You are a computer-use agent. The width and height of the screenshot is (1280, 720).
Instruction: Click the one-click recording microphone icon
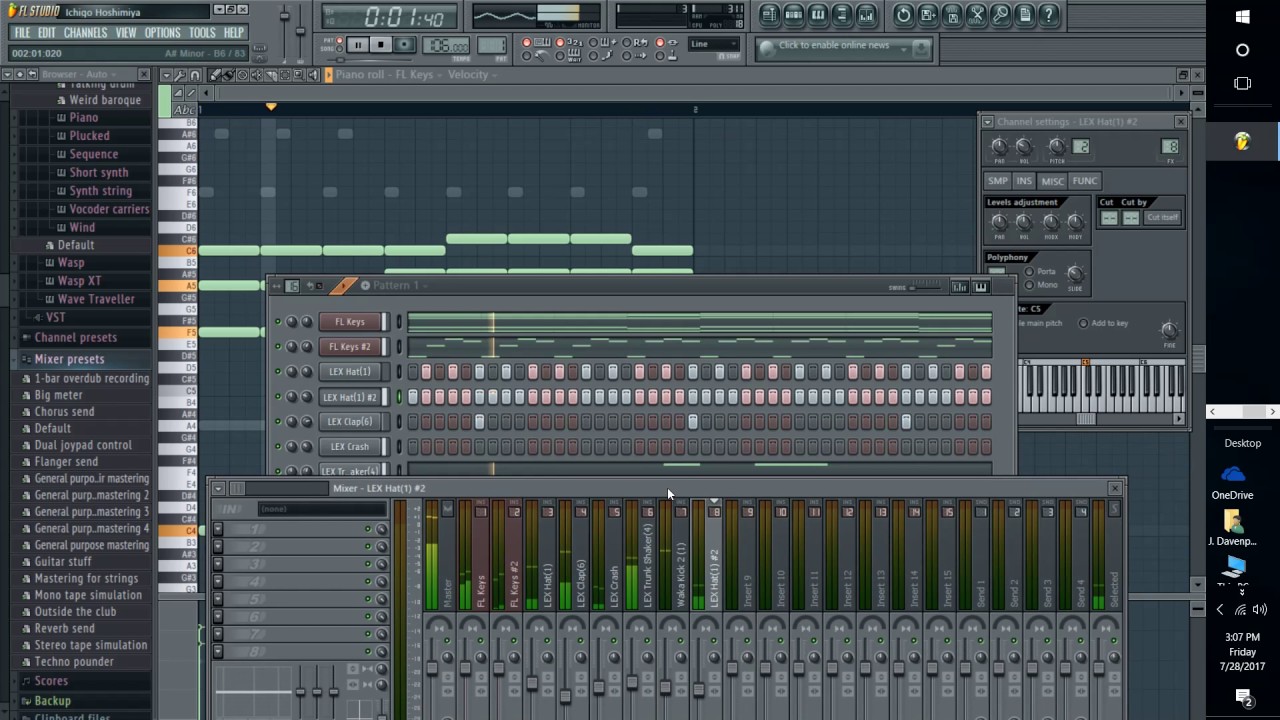click(x=1000, y=15)
